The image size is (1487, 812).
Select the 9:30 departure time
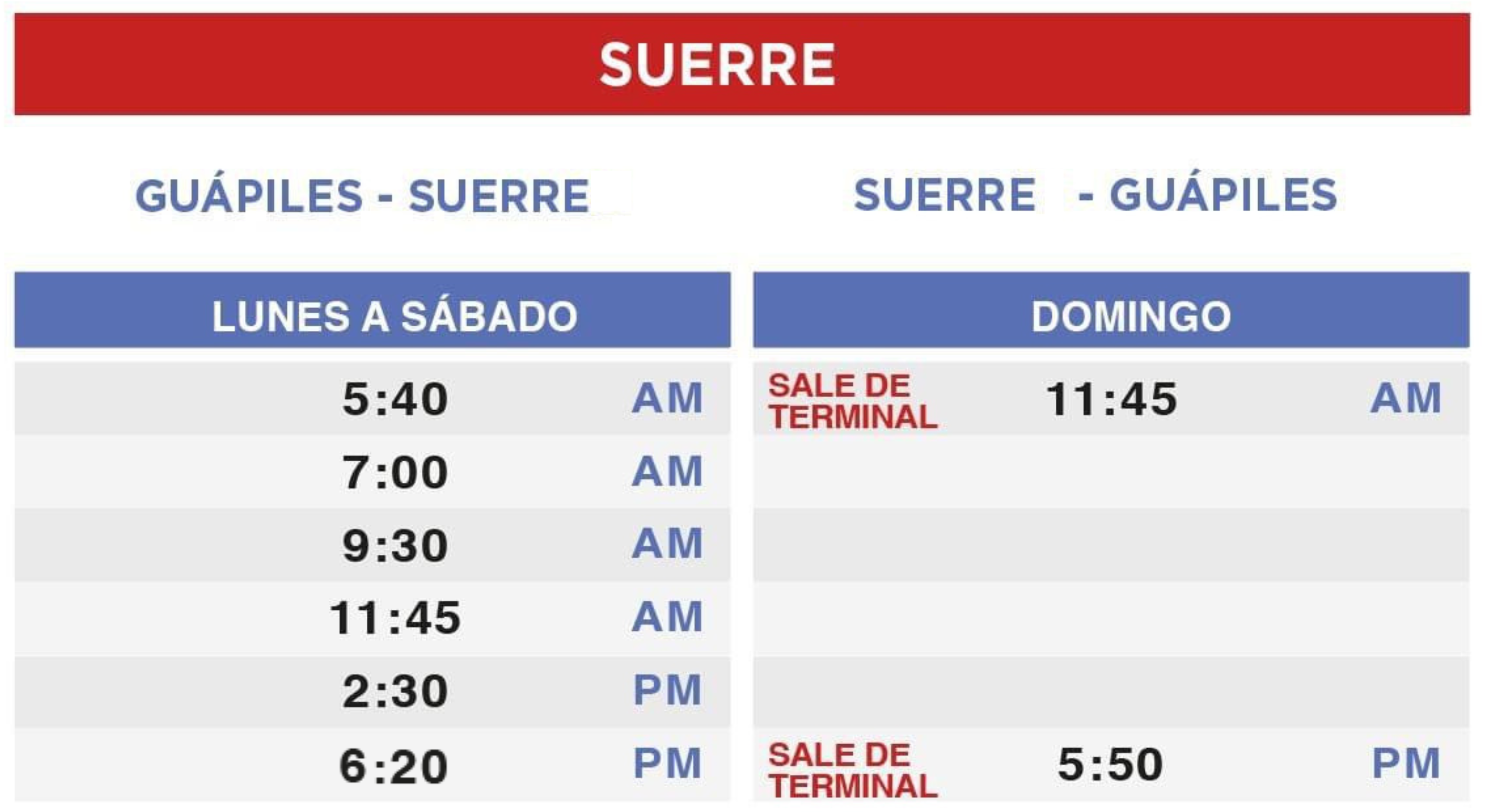click(395, 545)
